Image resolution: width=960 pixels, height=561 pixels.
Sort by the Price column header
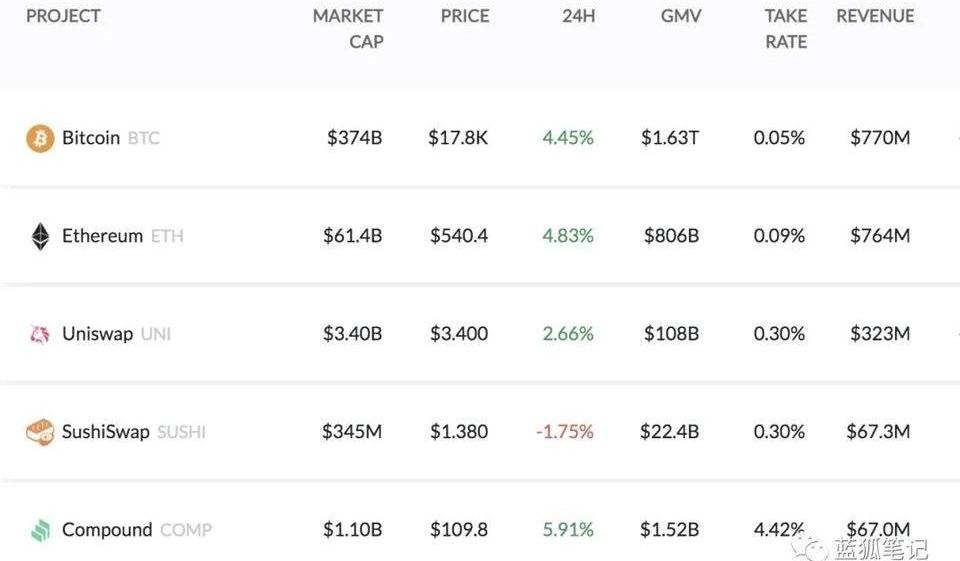click(464, 17)
